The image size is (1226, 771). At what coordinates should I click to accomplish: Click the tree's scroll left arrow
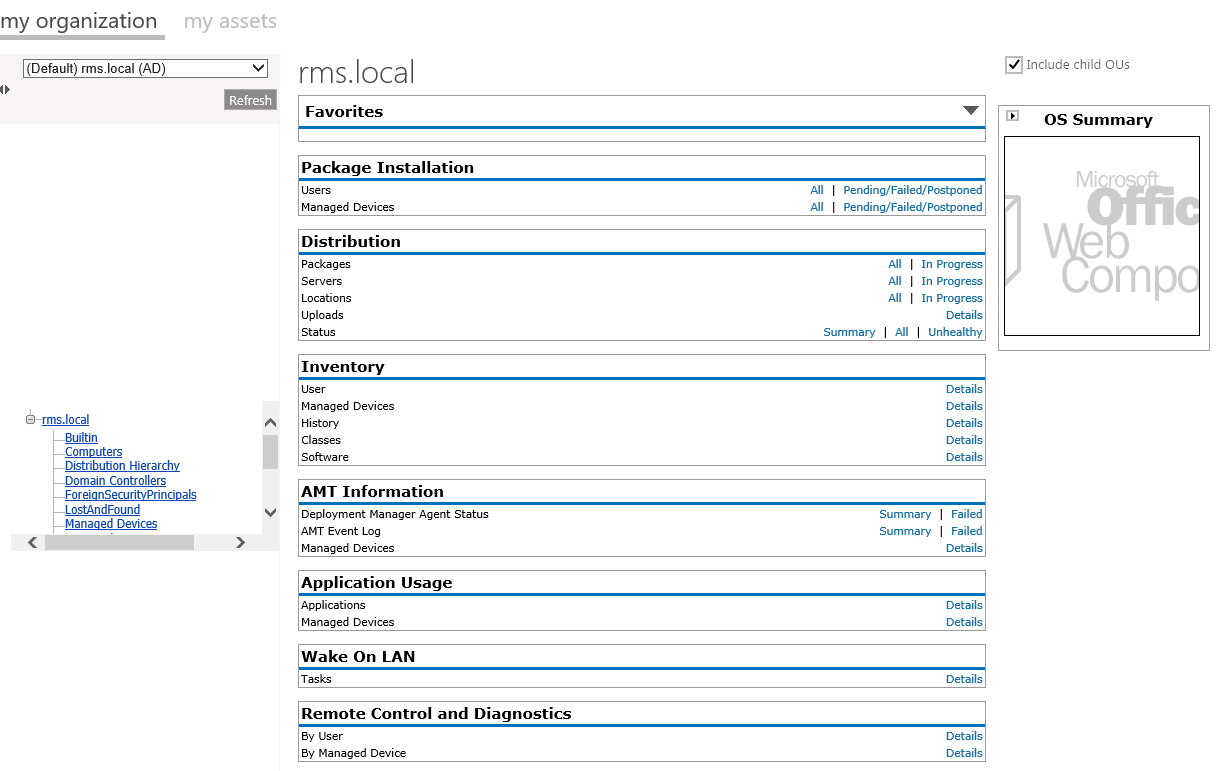(33, 542)
